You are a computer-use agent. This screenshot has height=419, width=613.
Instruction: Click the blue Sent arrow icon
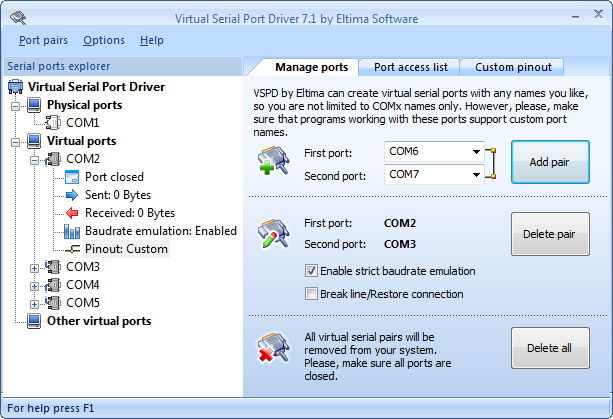(x=72, y=195)
